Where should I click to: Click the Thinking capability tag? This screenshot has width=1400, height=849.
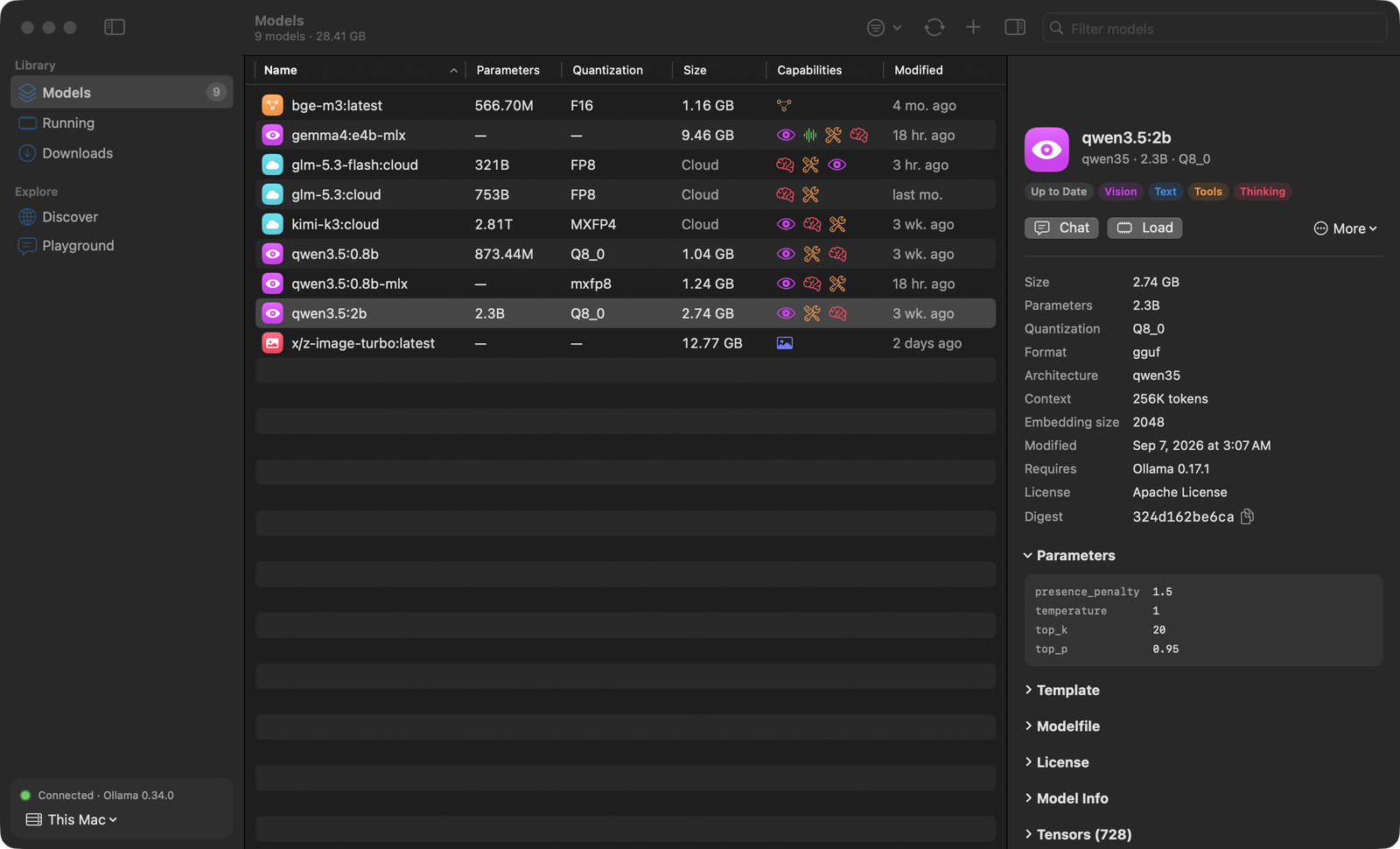coord(1263,192)
